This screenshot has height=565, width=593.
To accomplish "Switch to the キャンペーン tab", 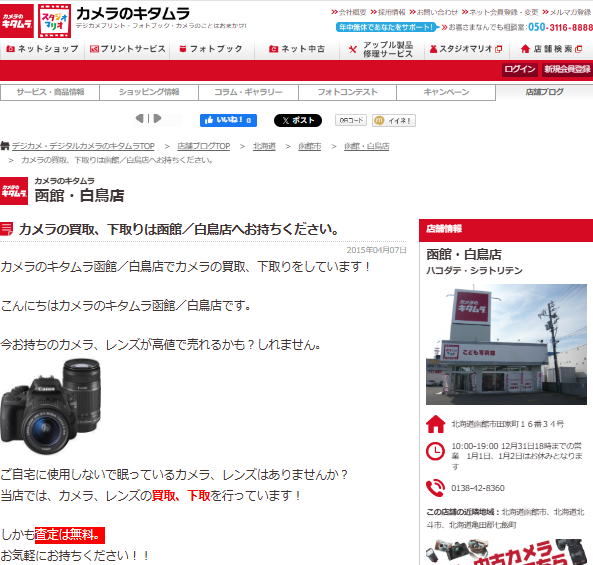I will point(446,92).
